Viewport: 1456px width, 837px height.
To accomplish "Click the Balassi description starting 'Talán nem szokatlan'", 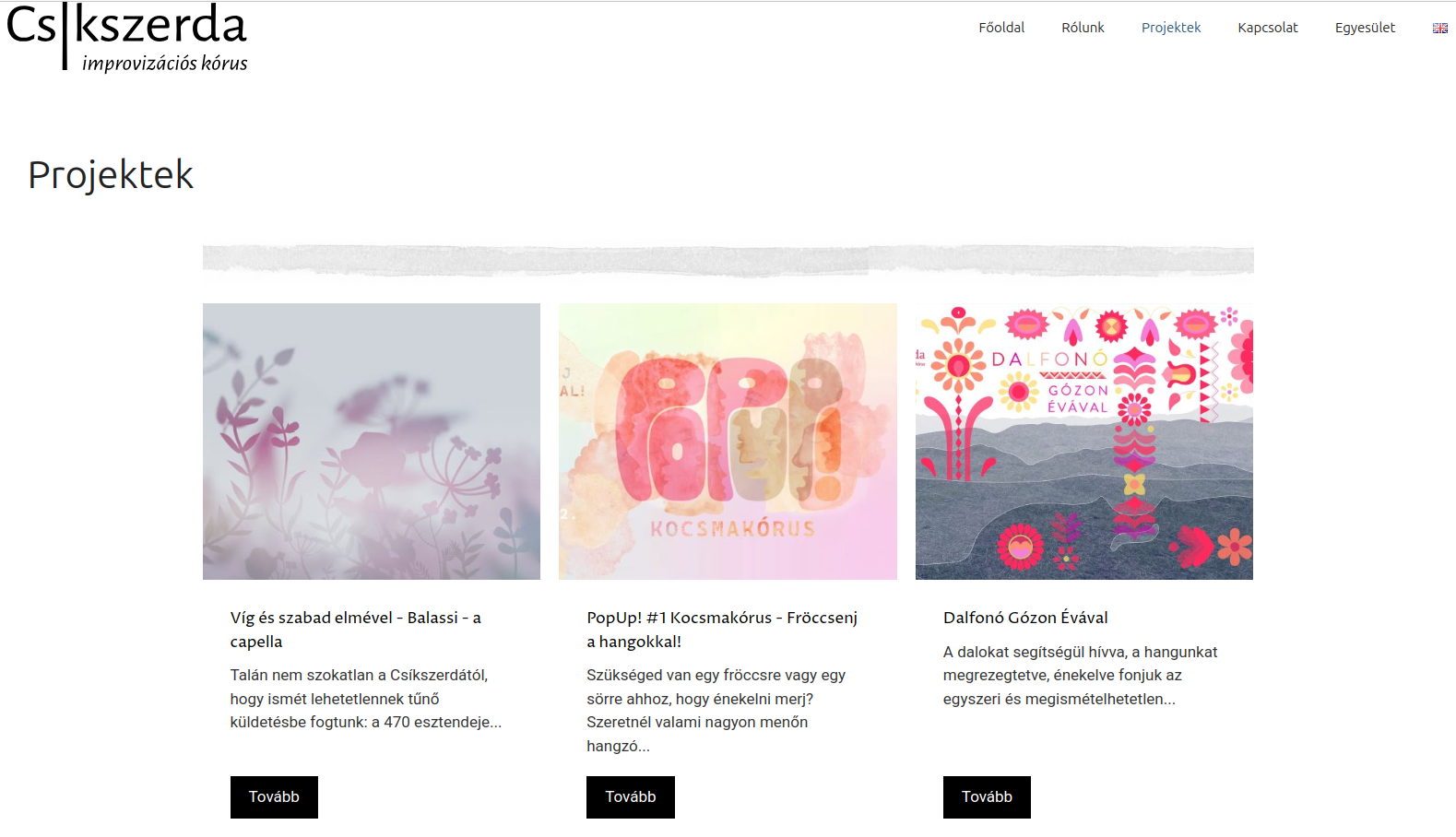I will pos(366,699).
